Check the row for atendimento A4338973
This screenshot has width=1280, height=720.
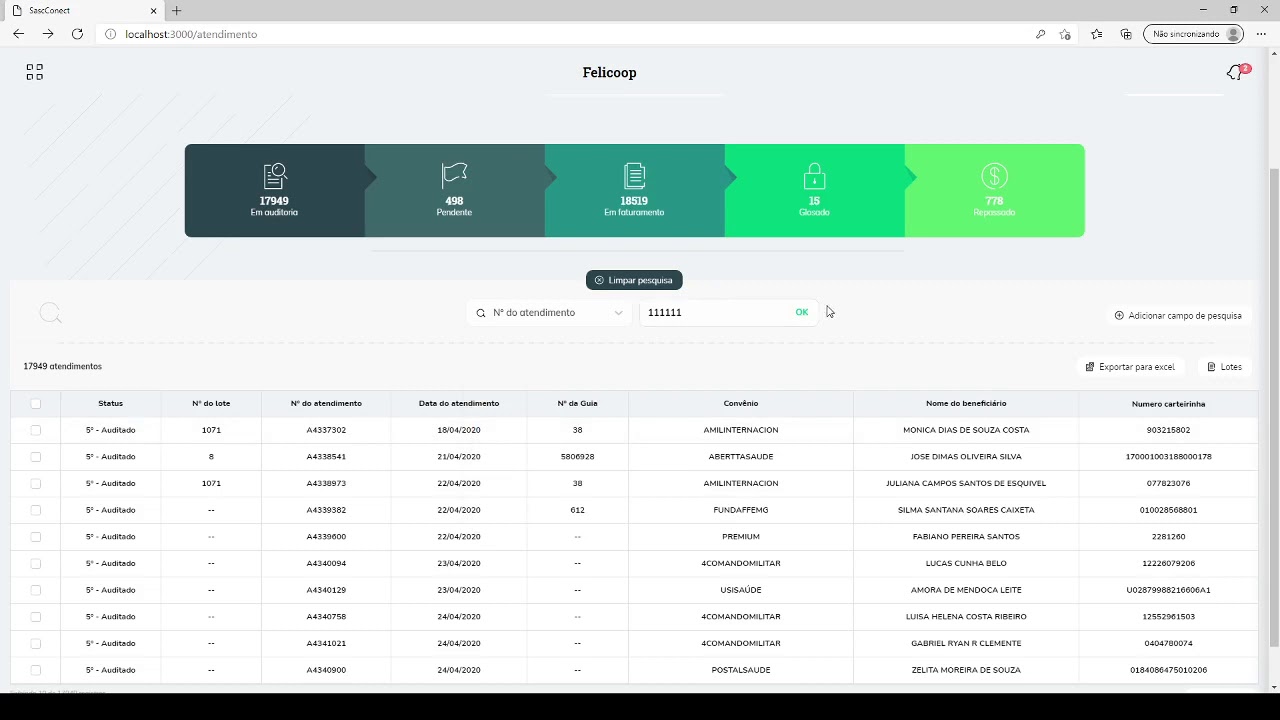pyautogui.click(x=36, y=483)
